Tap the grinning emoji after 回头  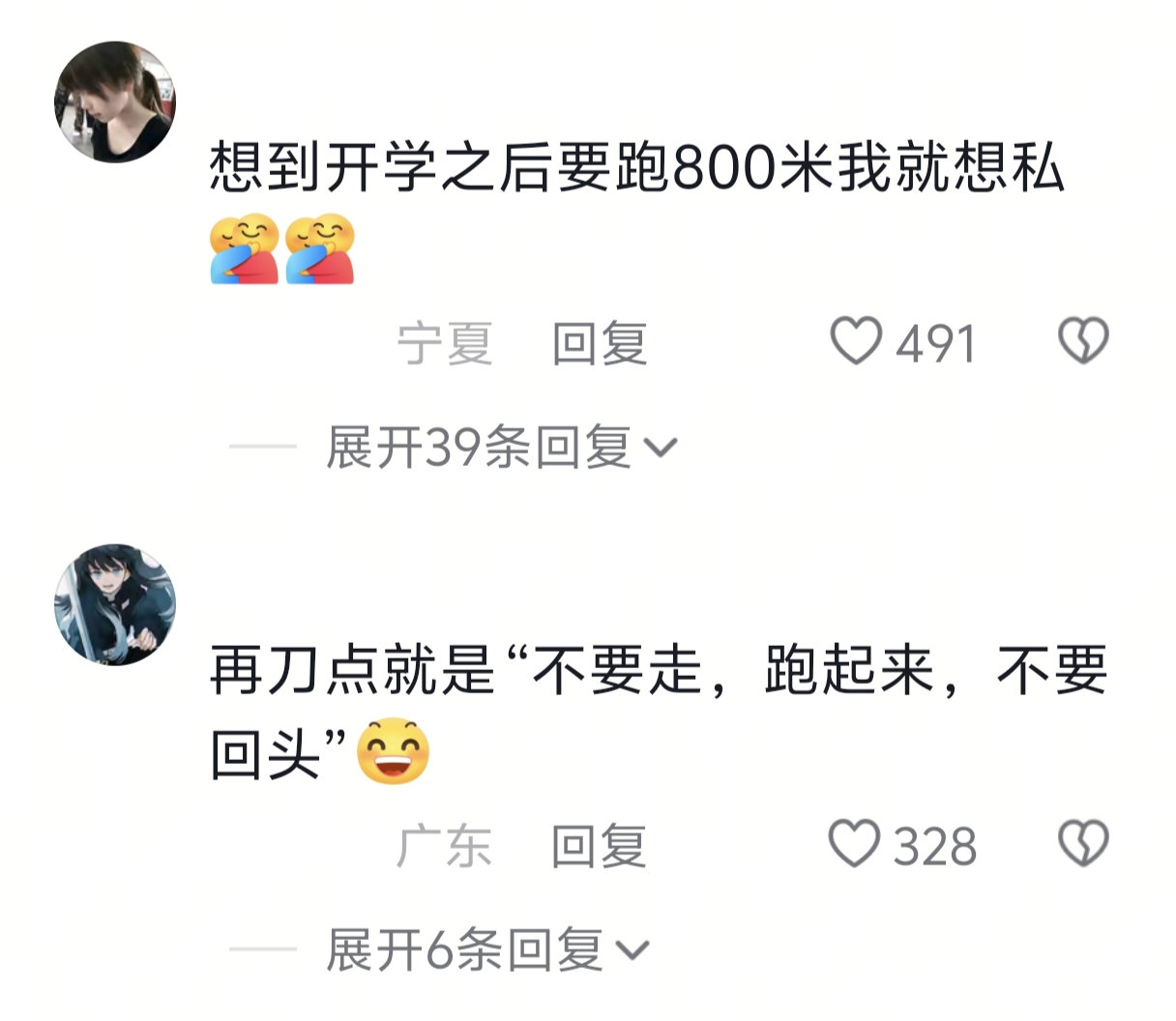393,751
